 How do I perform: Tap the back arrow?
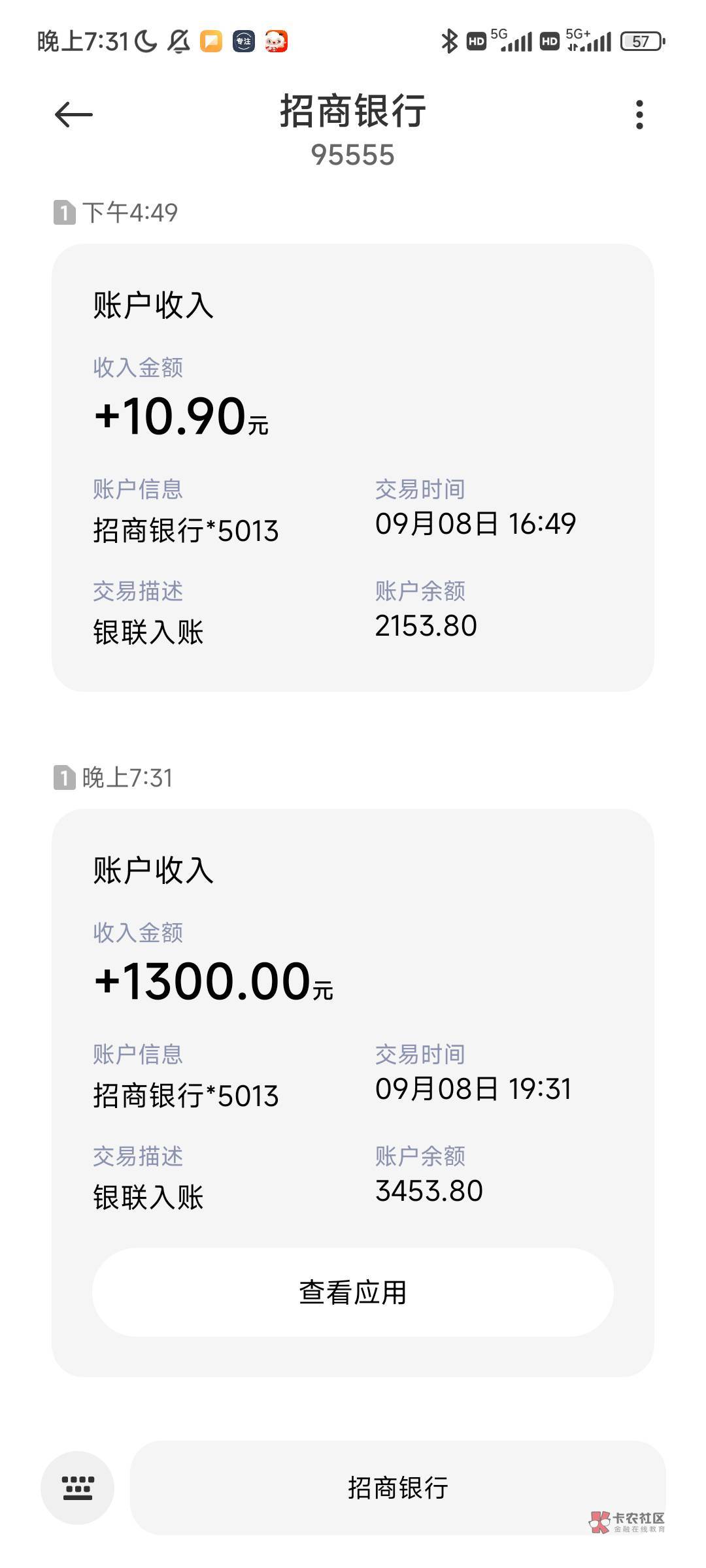[x=73, y=115]
